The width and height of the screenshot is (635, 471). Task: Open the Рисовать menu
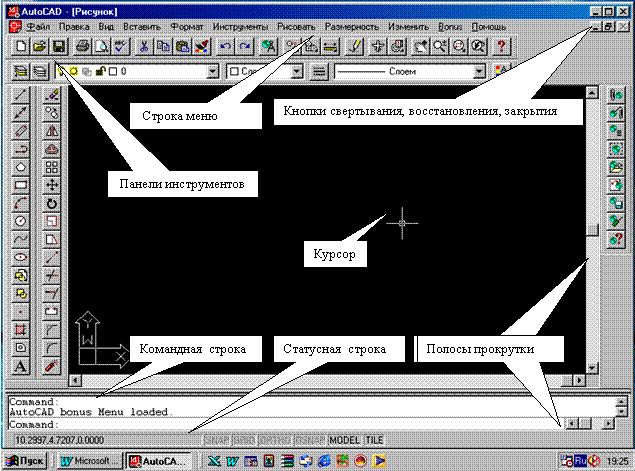point(296,27)
